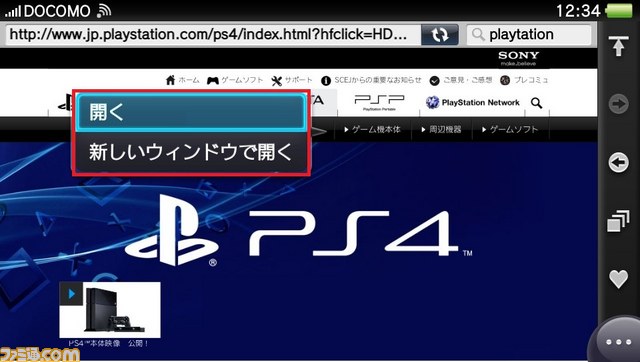Open the ホーム link
The height and width of the screenshot is (362, 640).
(x=182, y=80)
